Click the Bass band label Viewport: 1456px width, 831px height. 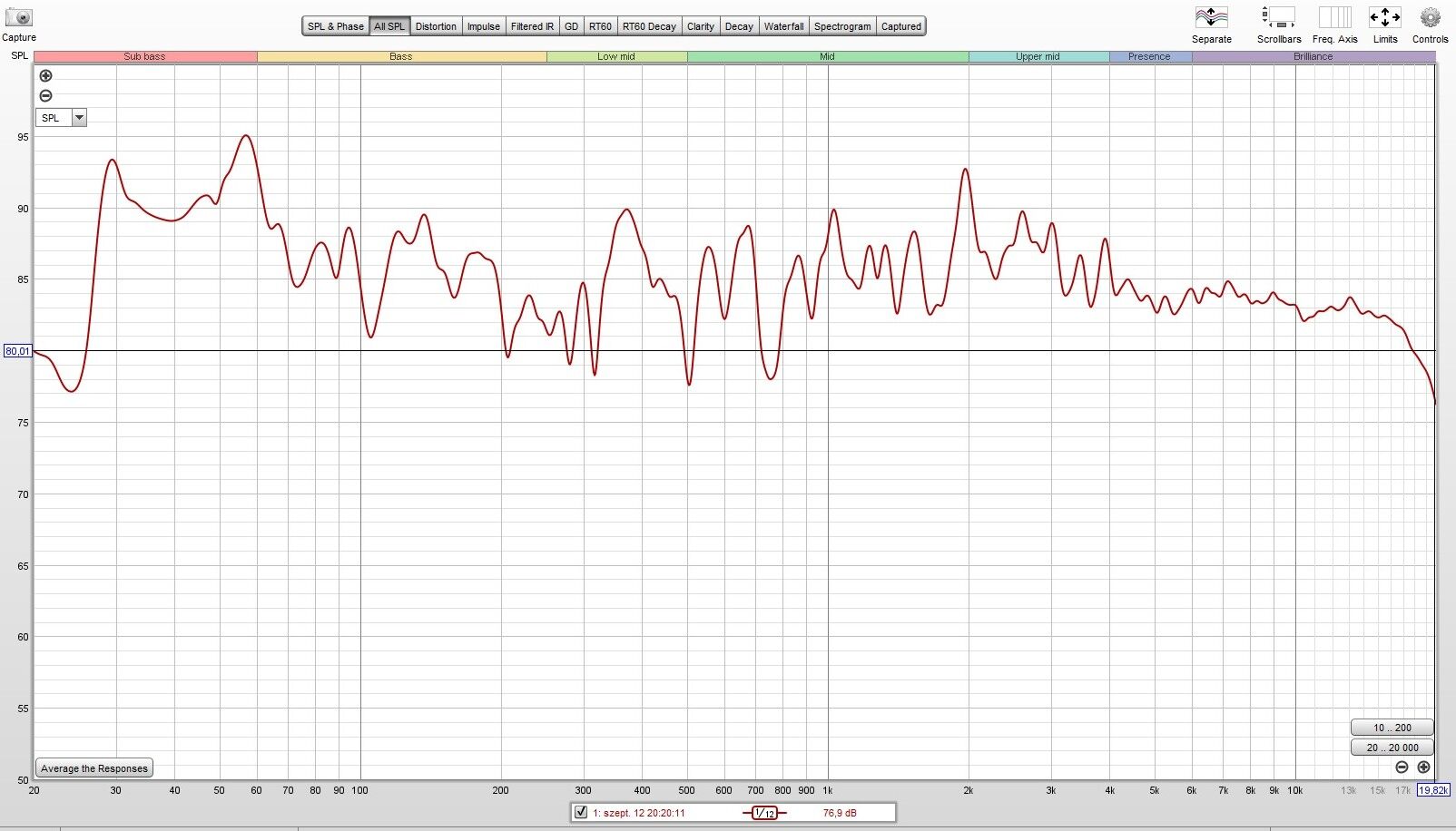point(401,56)
